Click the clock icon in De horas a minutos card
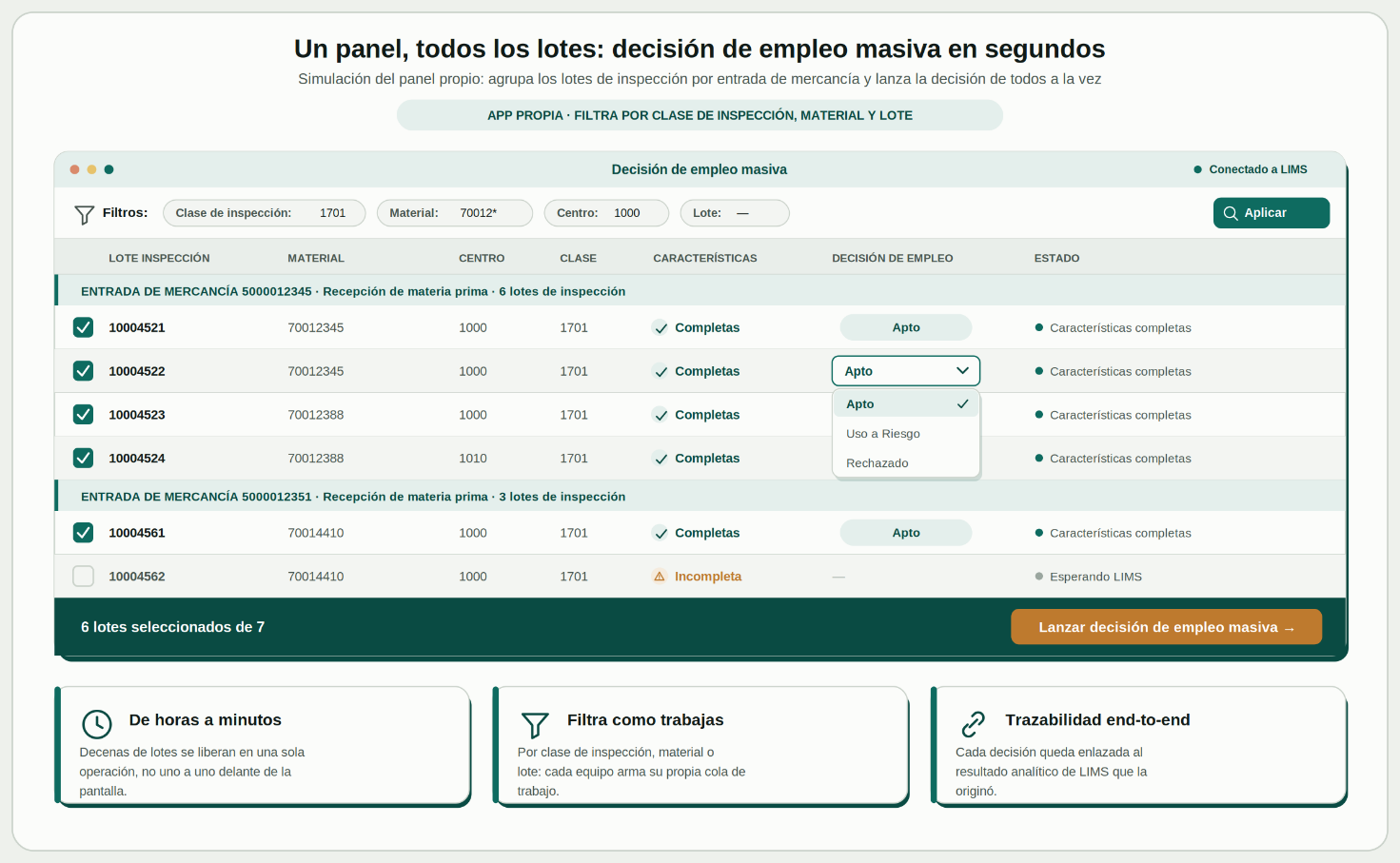 tap(97, 724)
